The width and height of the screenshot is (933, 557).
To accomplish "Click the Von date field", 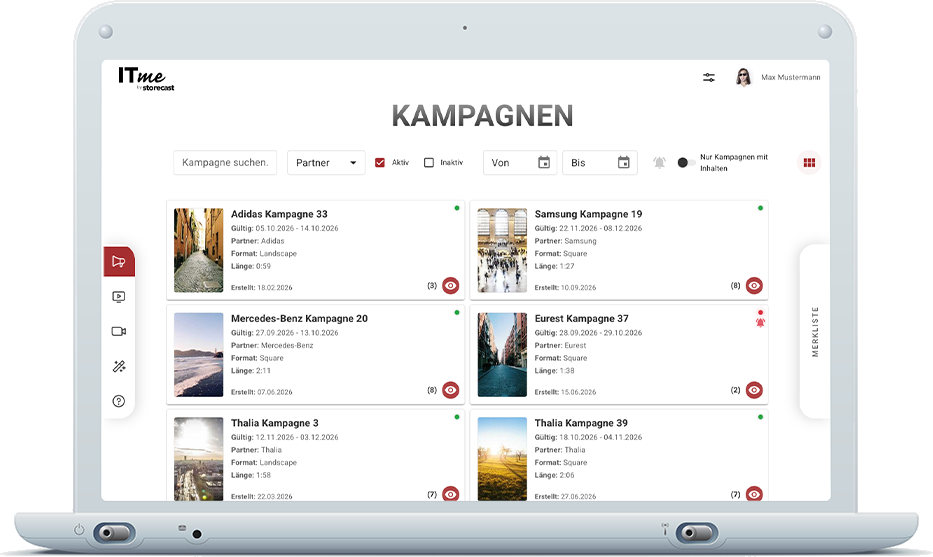I will [x=520, y=162].
